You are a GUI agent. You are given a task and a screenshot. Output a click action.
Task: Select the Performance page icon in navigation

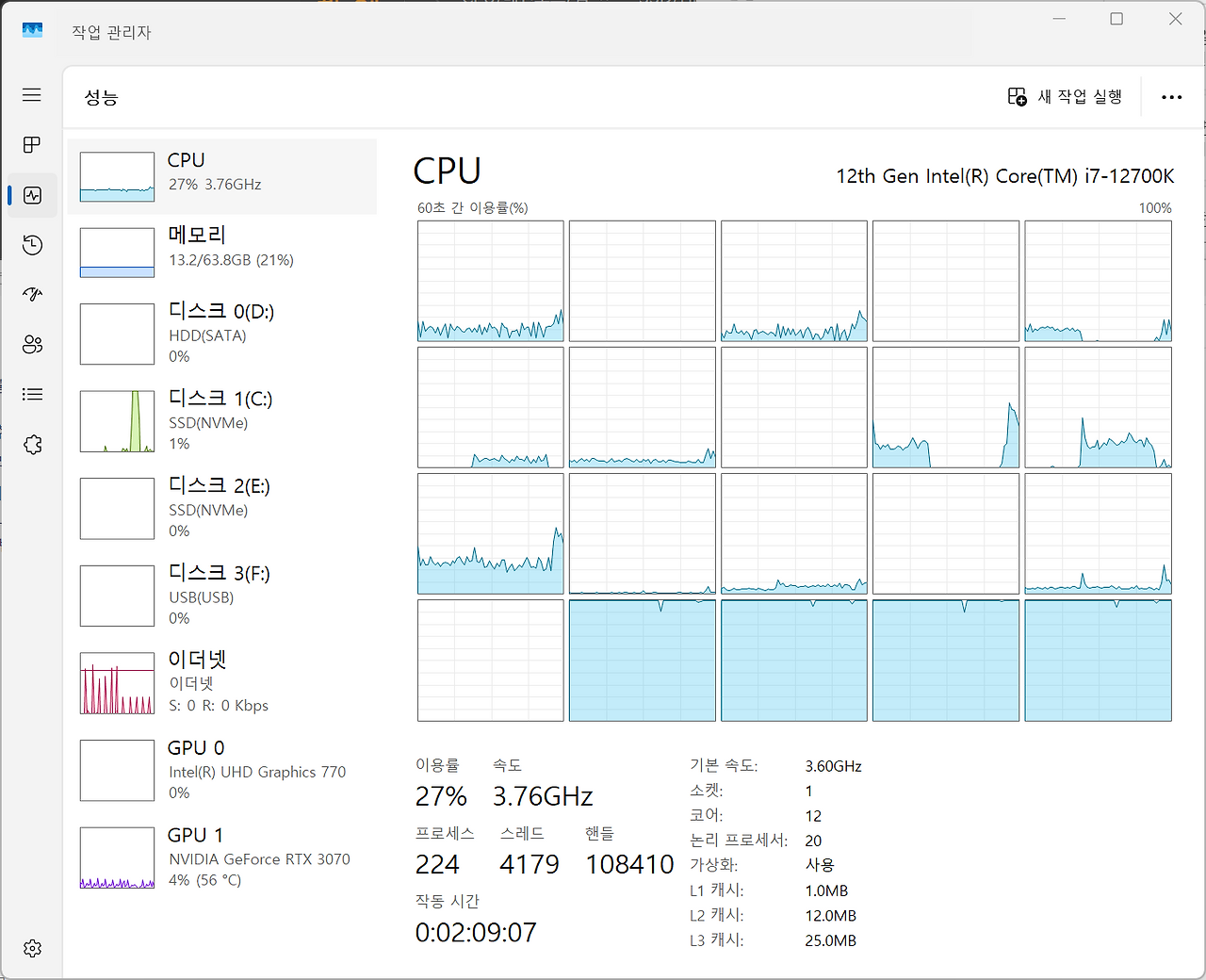pyautogui.click(x=32, y=195)
